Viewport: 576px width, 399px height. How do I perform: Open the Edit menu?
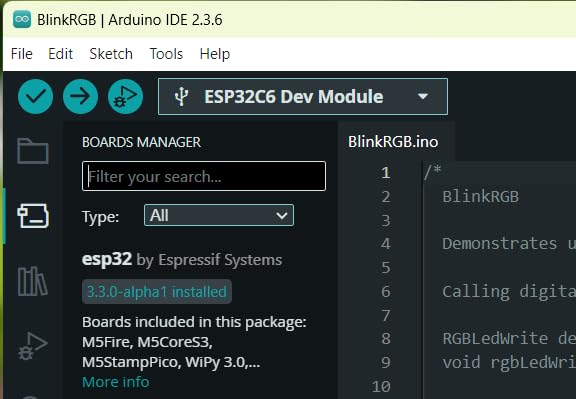tap(61, 54)
